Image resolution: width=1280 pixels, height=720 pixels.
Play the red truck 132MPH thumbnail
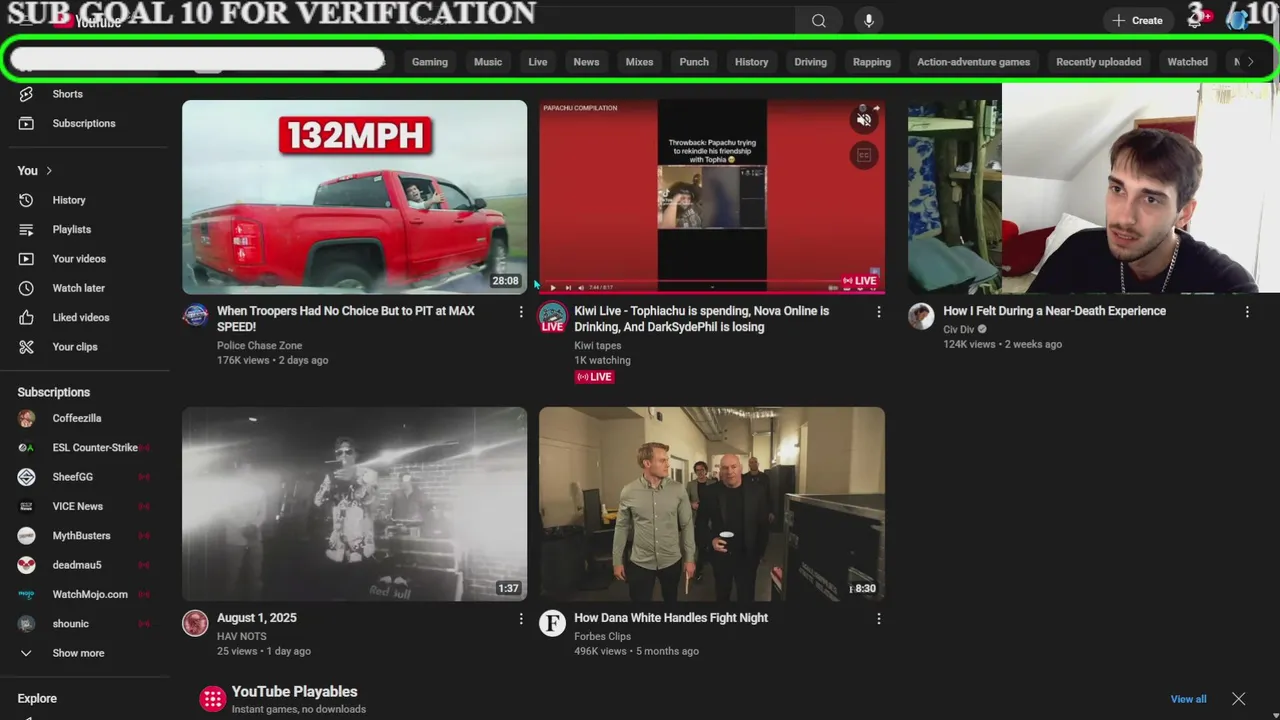tap(354, 197)
